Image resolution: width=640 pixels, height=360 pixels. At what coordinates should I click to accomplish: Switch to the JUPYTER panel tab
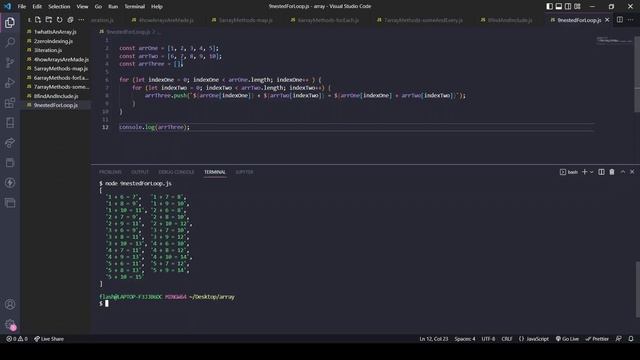click(244, 172)
